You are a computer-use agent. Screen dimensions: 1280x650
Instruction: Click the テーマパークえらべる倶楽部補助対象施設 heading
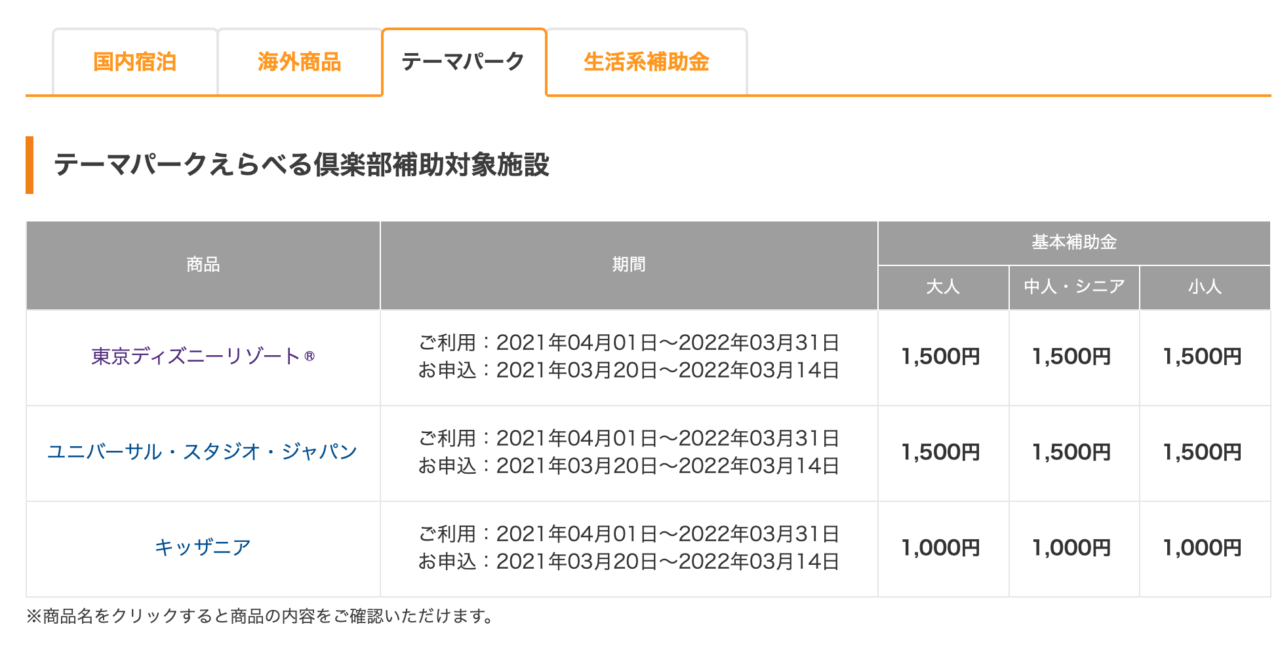pyautogui.click(x=301, y=165)
